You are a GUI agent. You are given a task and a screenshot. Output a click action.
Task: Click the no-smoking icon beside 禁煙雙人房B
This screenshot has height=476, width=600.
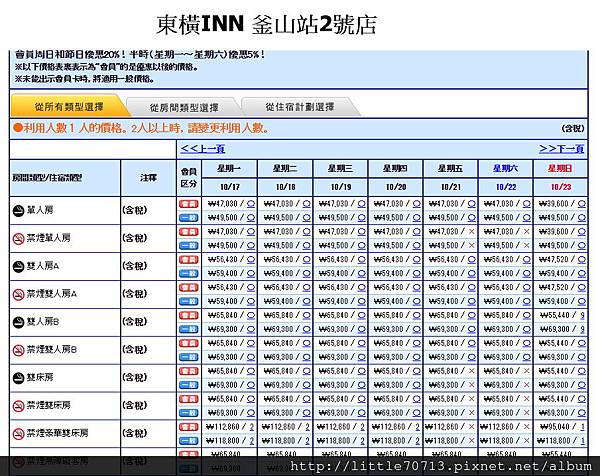pyautogui.click(x=18, y=350)
